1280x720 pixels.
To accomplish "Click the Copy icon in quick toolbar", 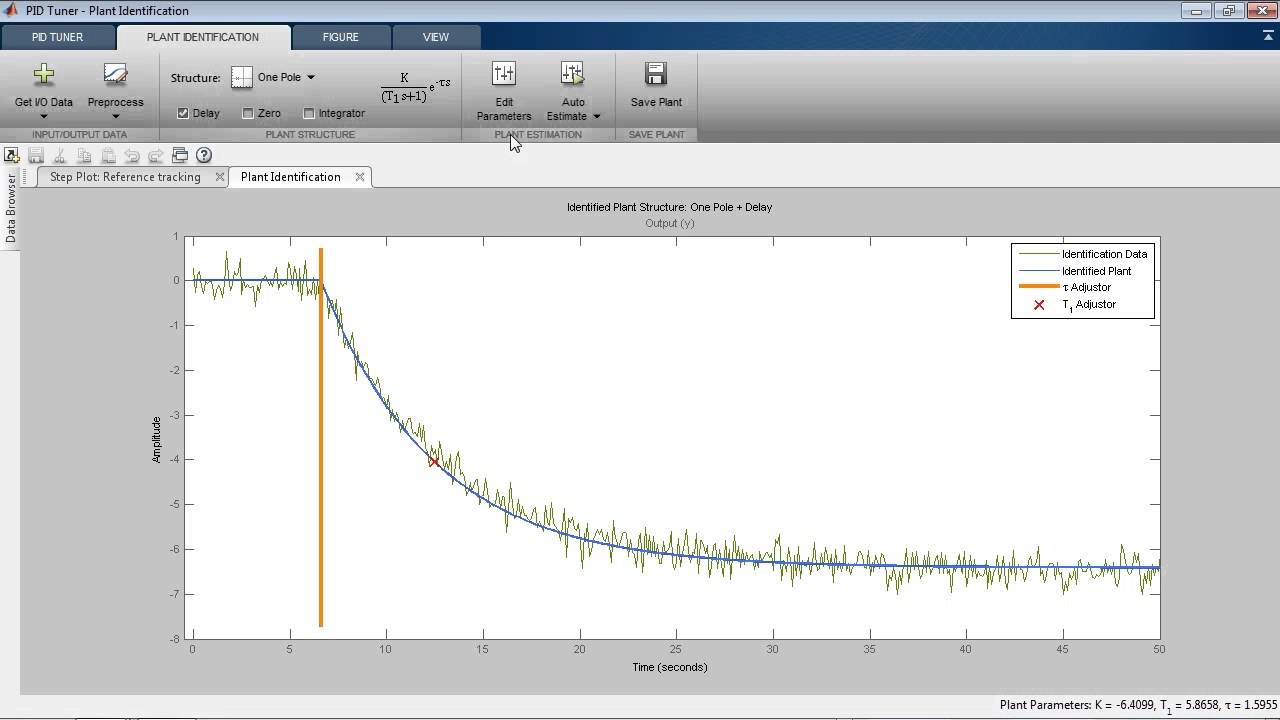I will (84, 155).
